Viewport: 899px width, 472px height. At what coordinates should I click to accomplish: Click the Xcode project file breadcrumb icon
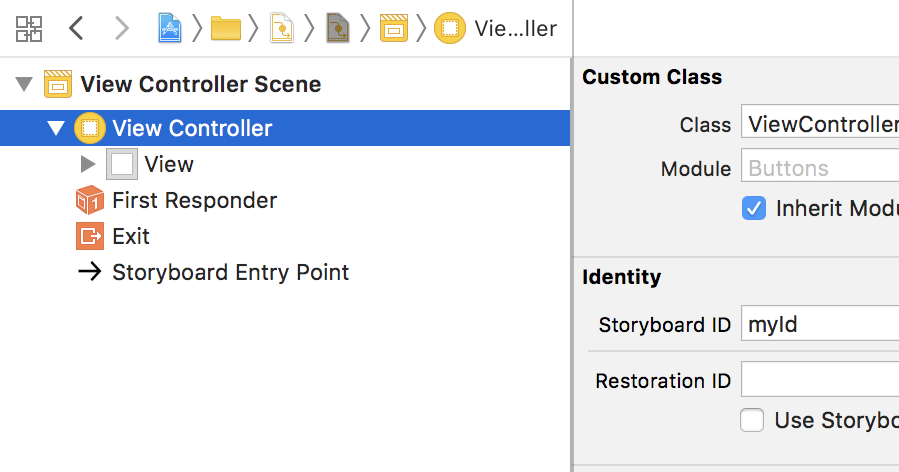coord(169,28)
